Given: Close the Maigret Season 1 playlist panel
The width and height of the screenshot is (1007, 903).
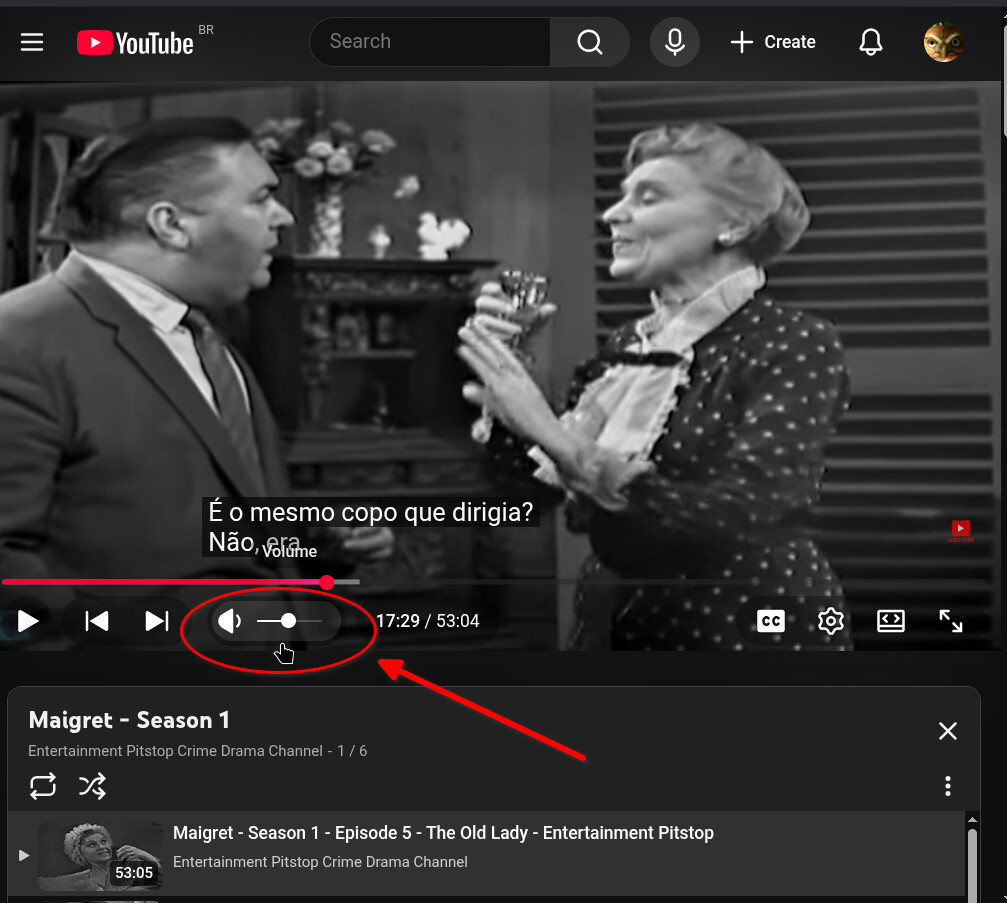Looking at the screenshot, I should [947, 731].
